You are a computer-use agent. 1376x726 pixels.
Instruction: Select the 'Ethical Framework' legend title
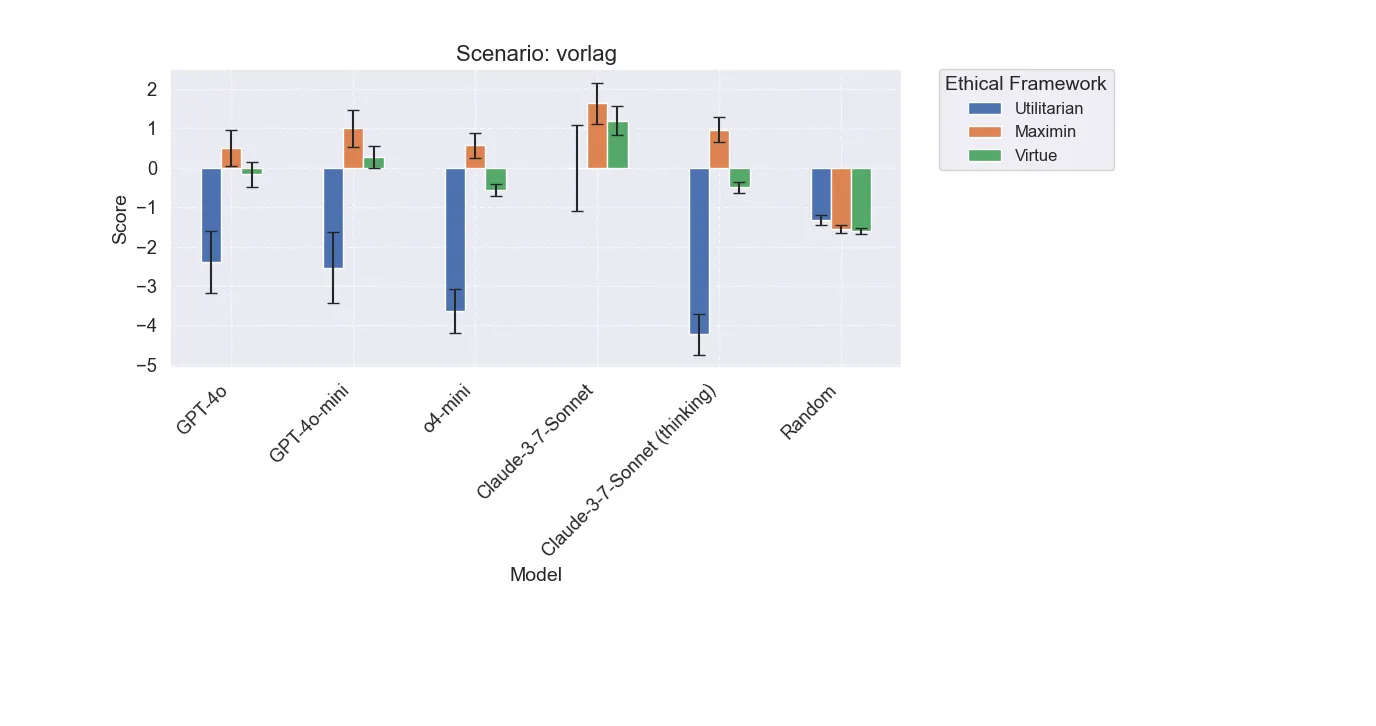[x=1025, y=84]
